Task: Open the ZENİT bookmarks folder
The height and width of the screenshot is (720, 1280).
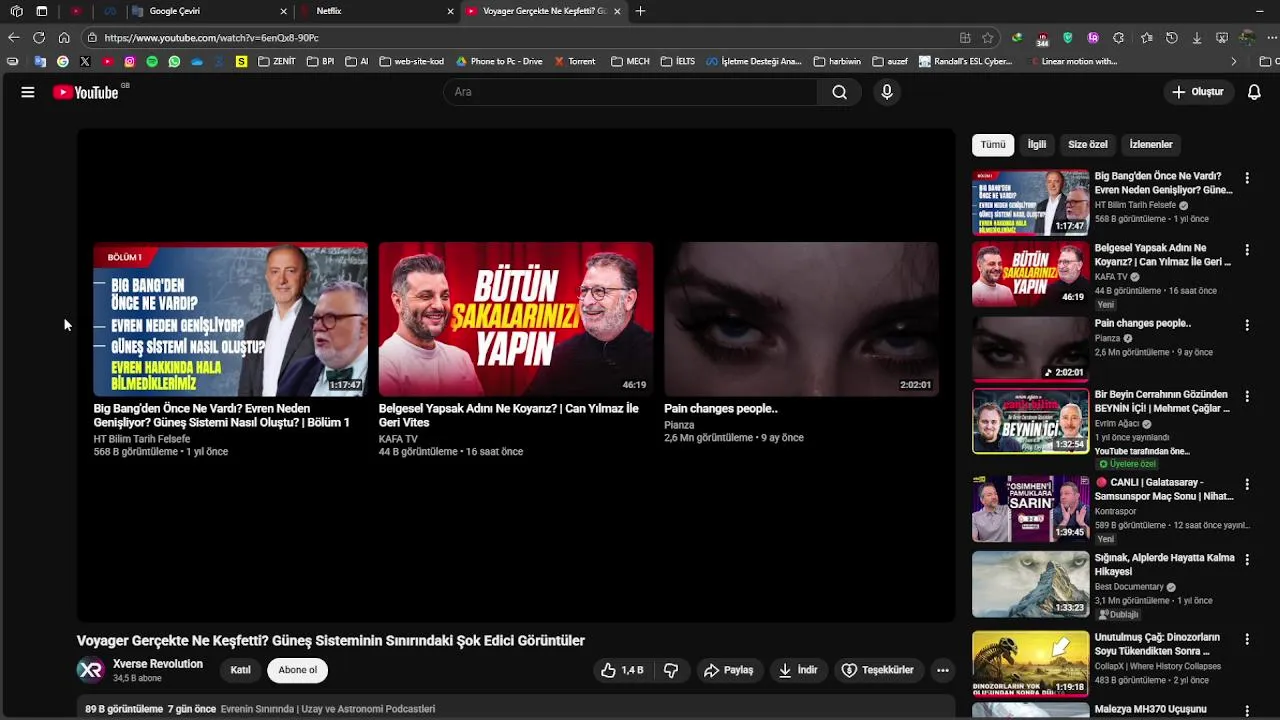Action: [277, 61]
